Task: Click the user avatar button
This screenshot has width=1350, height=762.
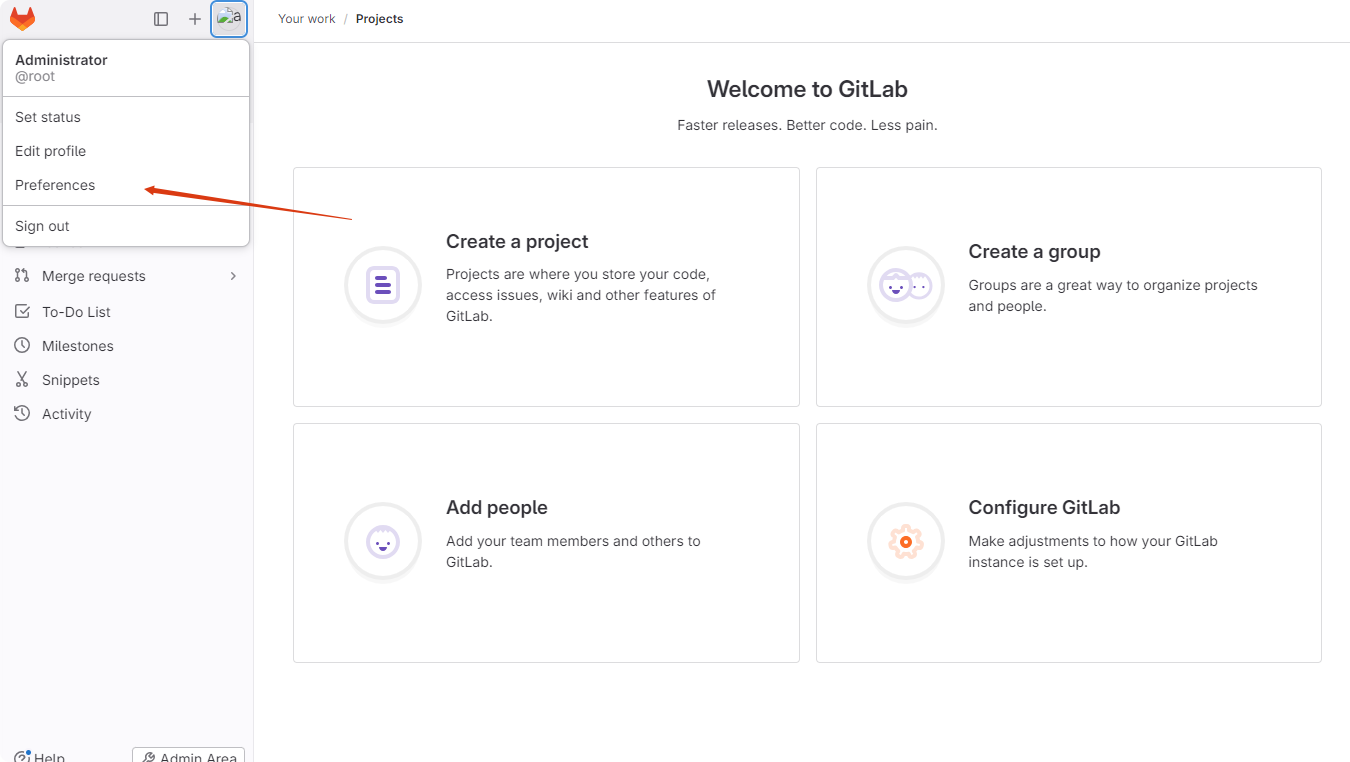Action: coord(229,19)
